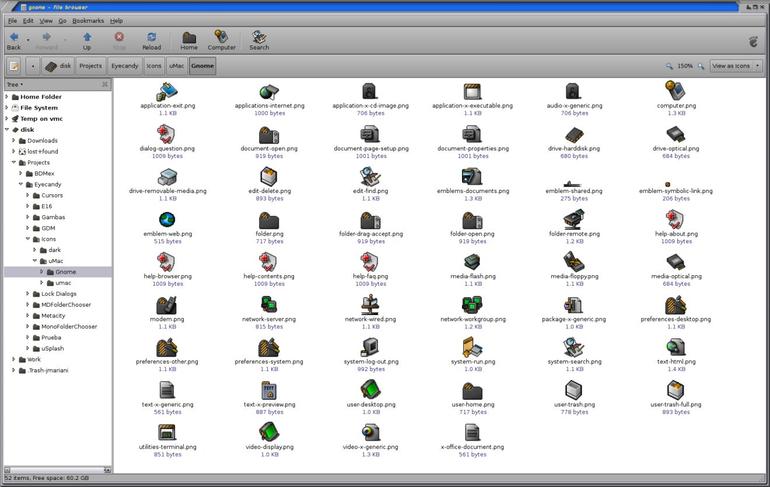The height and width of the screenshot is (487, 770).
Task: Select emblem-web.png globe icon
Action: pyautogui.click(x=167, y=219)
